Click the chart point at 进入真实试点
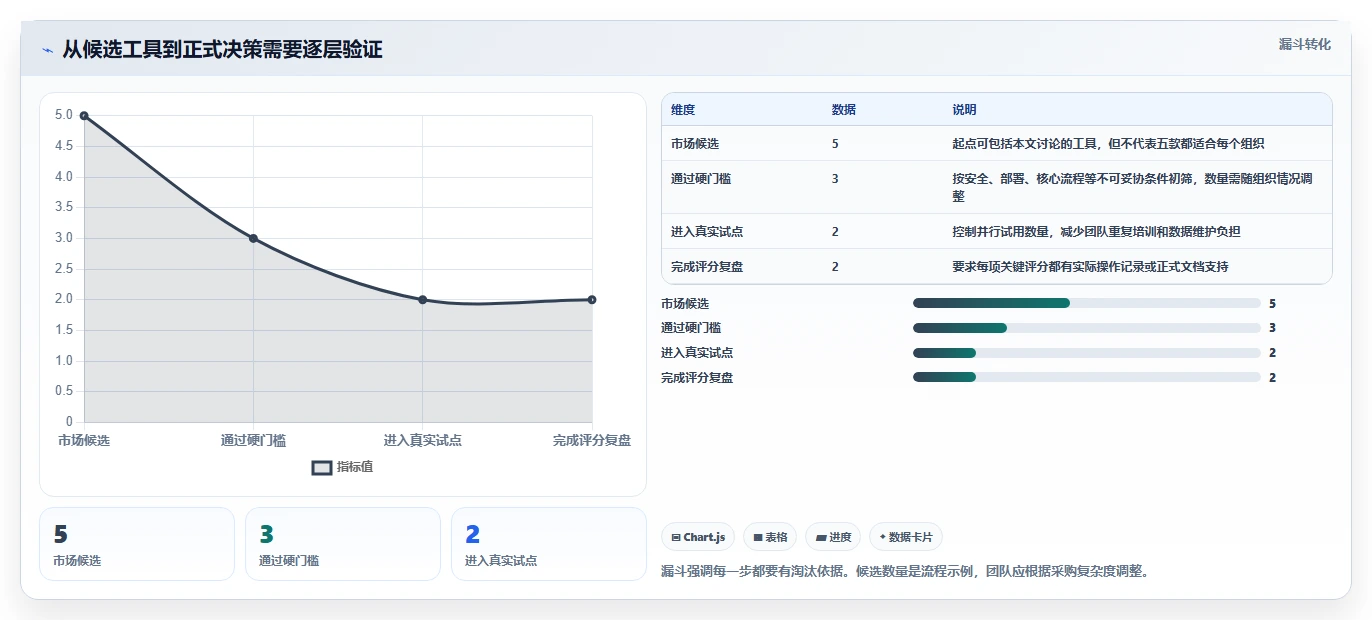Viewport: 1372px width, 620px height. [422, 300]
